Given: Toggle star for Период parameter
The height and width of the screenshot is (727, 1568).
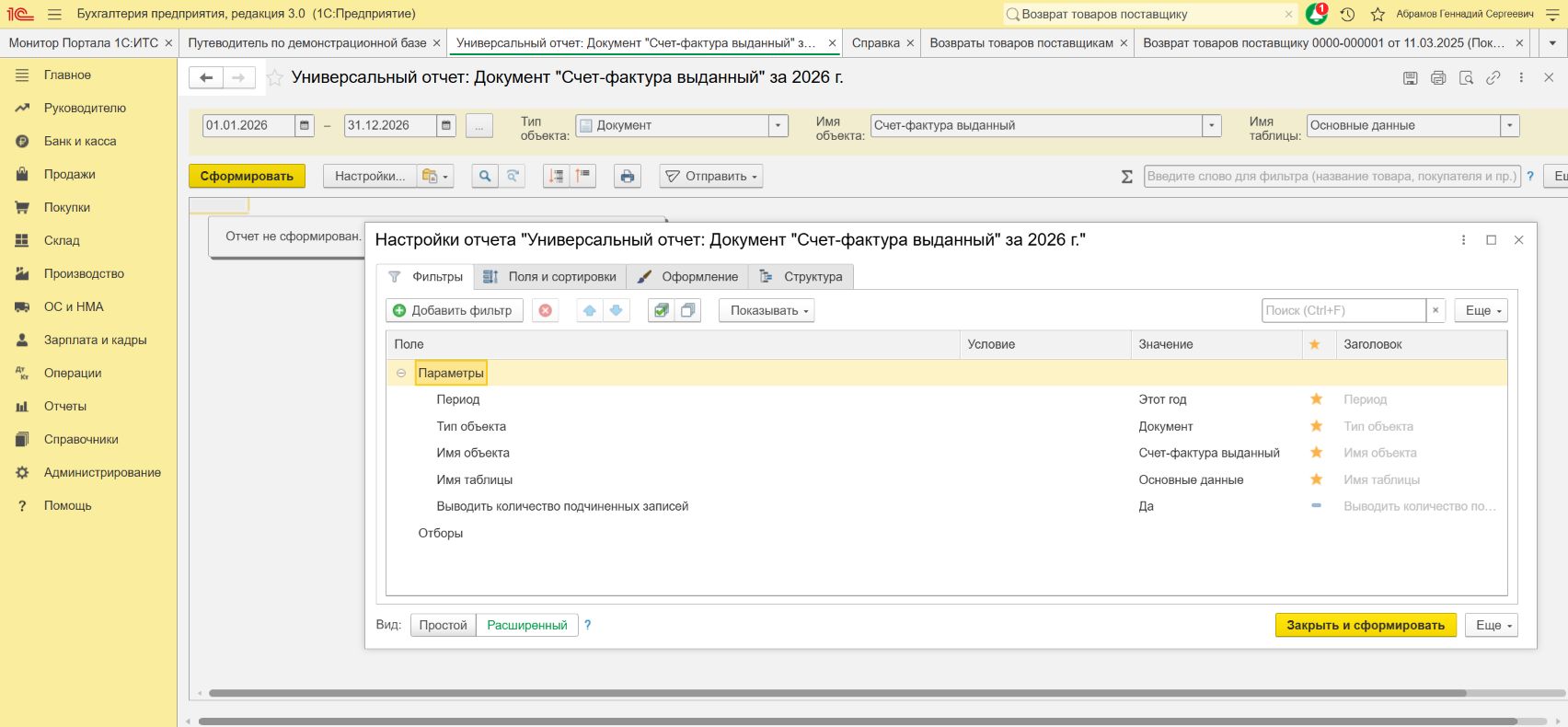Looking at the screenshot, I should point(1317,399).
